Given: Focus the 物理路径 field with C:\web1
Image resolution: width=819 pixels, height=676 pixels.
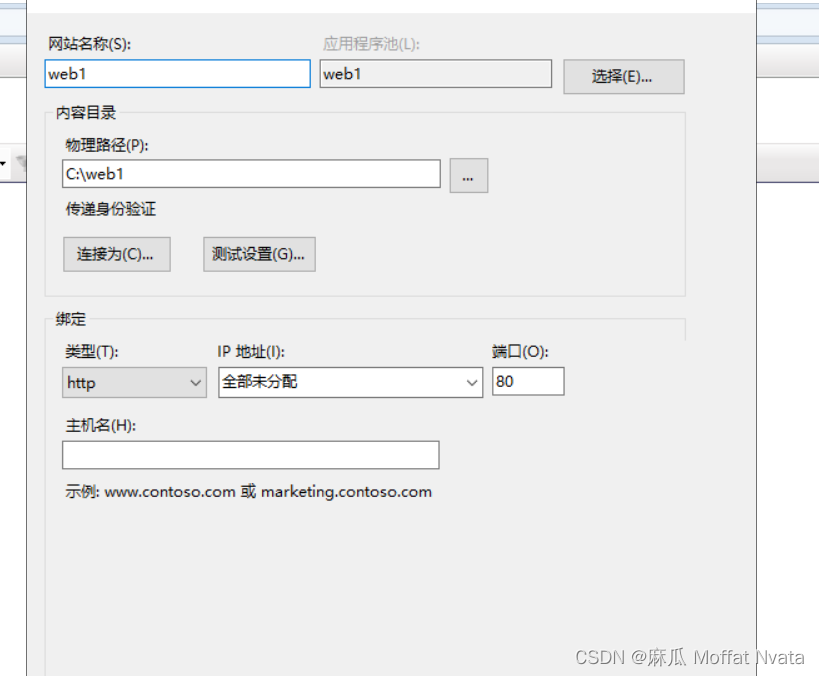Looking at the screenshot, I should (x=251, y=174).
